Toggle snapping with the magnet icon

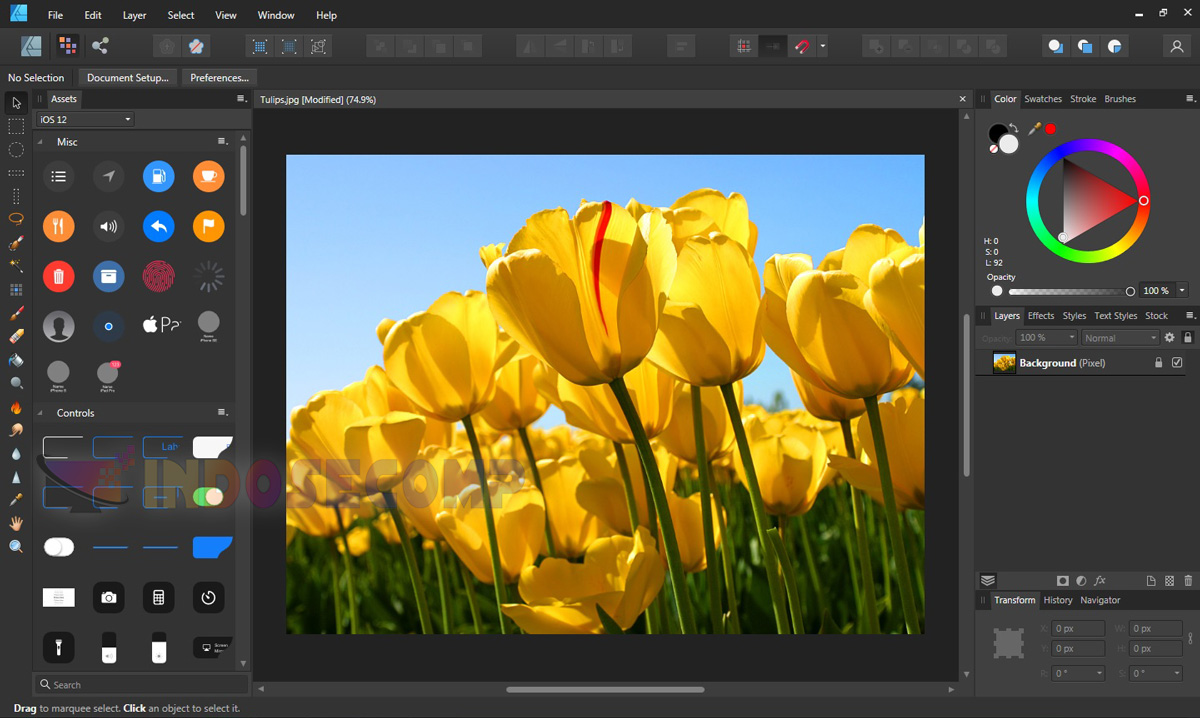[x=802, y=46]
